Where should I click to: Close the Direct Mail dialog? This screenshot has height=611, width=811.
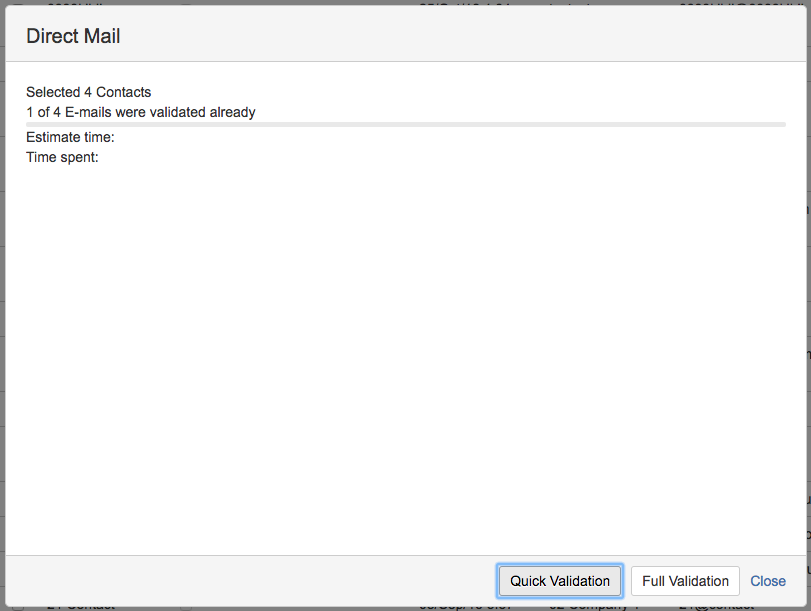point(768,581)
